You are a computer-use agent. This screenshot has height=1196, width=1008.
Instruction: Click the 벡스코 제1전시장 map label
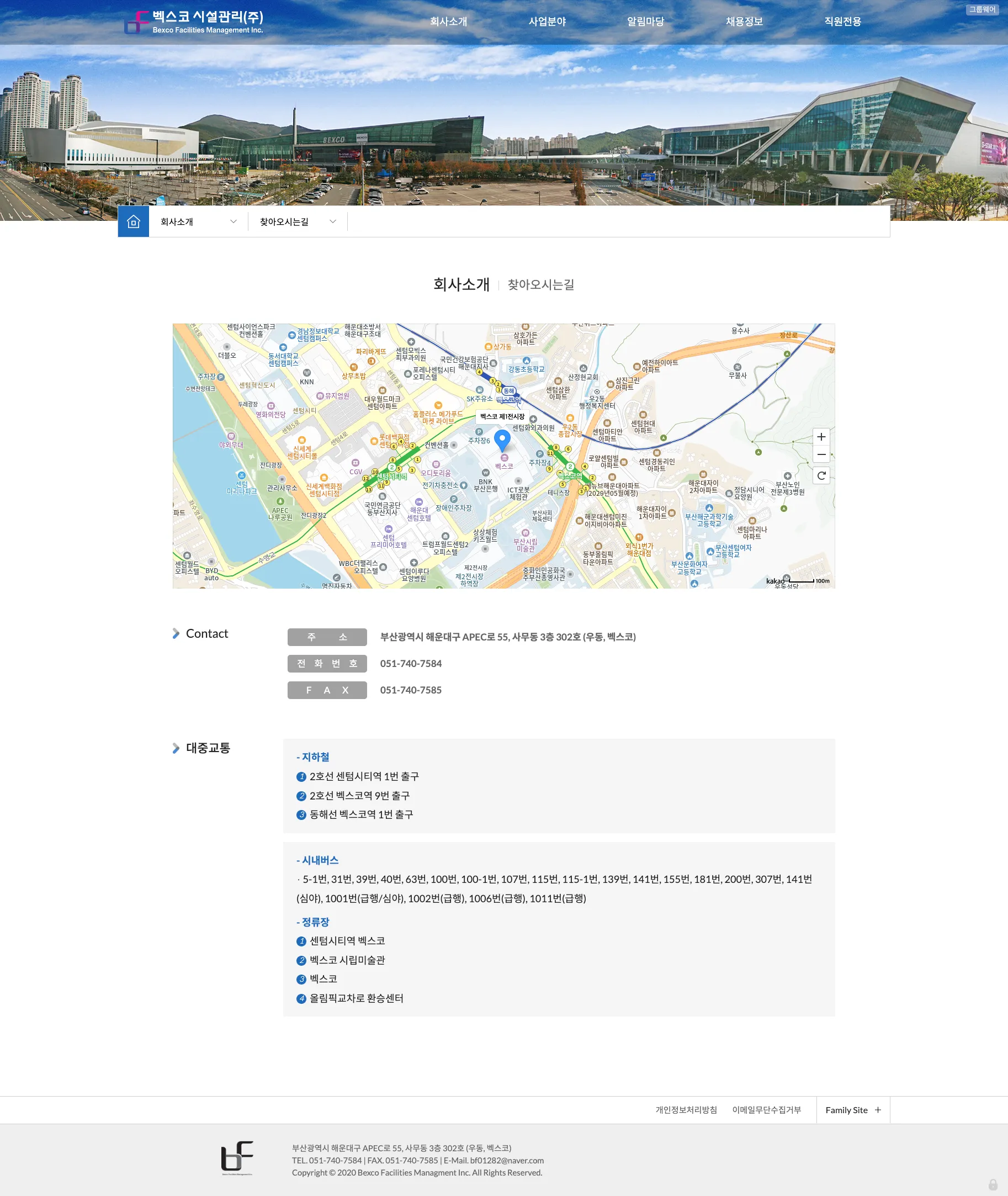(x=502, y=416)
